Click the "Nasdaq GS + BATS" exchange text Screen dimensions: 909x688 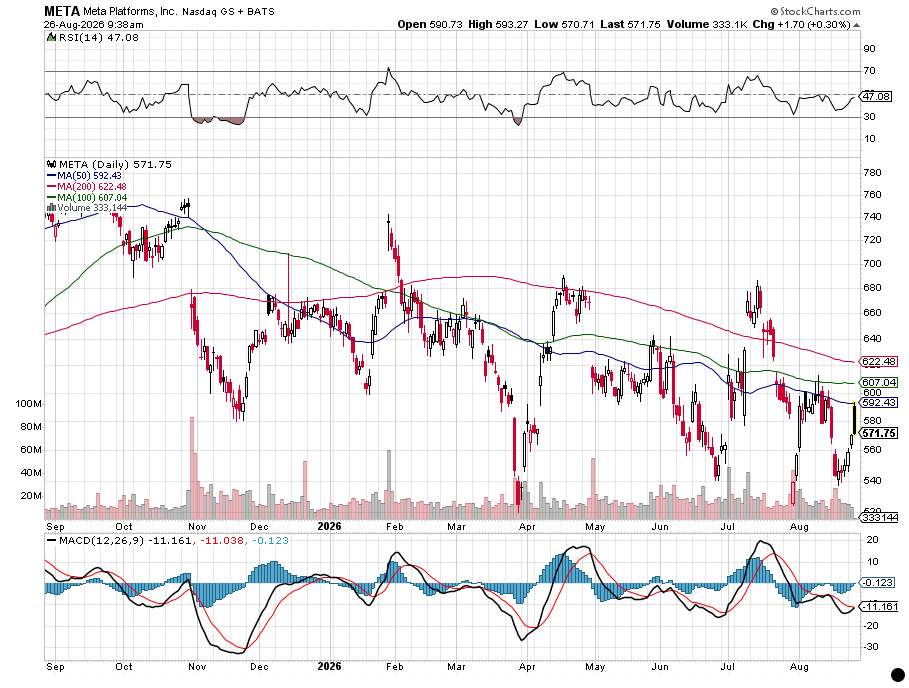point(228,12)
